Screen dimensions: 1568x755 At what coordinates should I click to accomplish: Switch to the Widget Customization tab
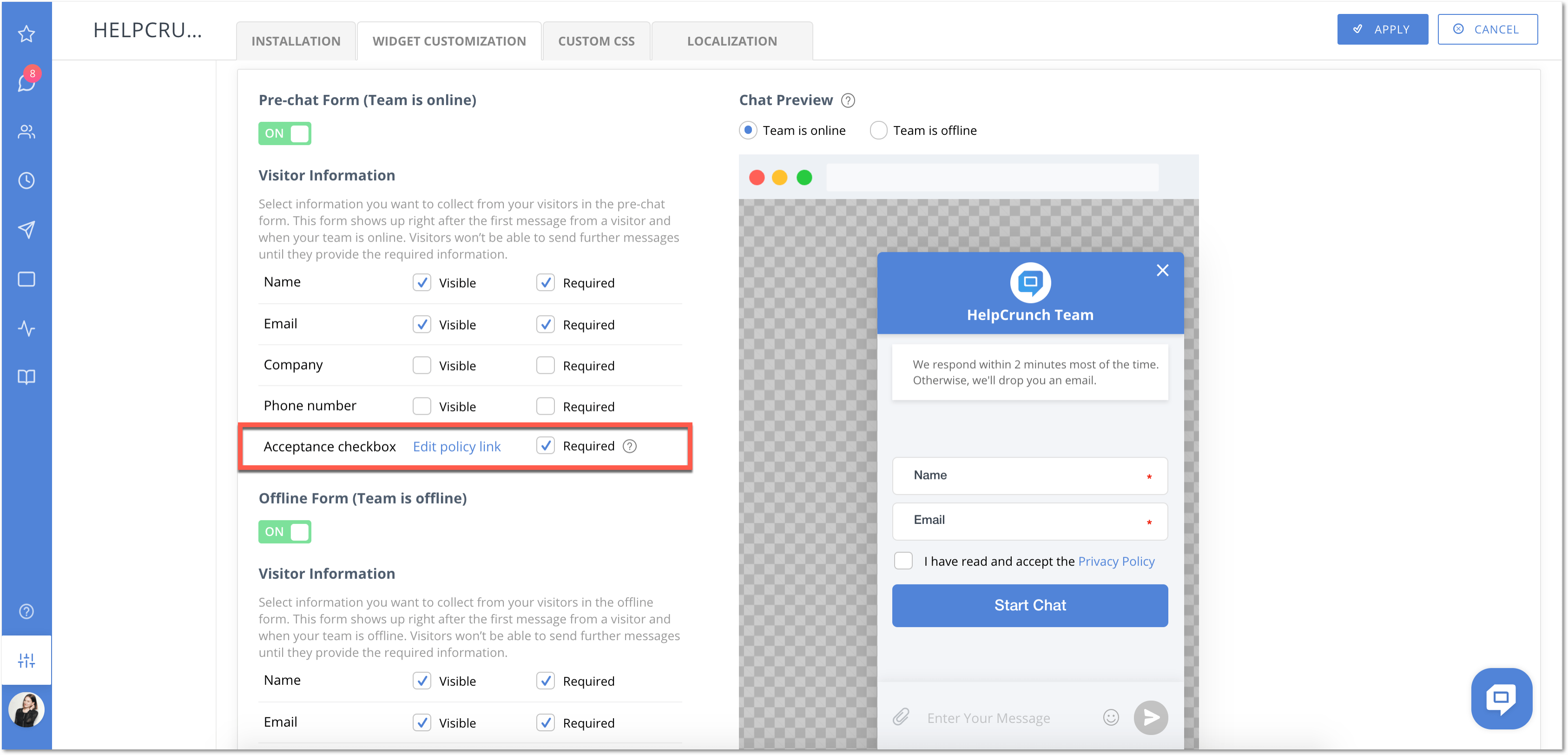[449, 41]
